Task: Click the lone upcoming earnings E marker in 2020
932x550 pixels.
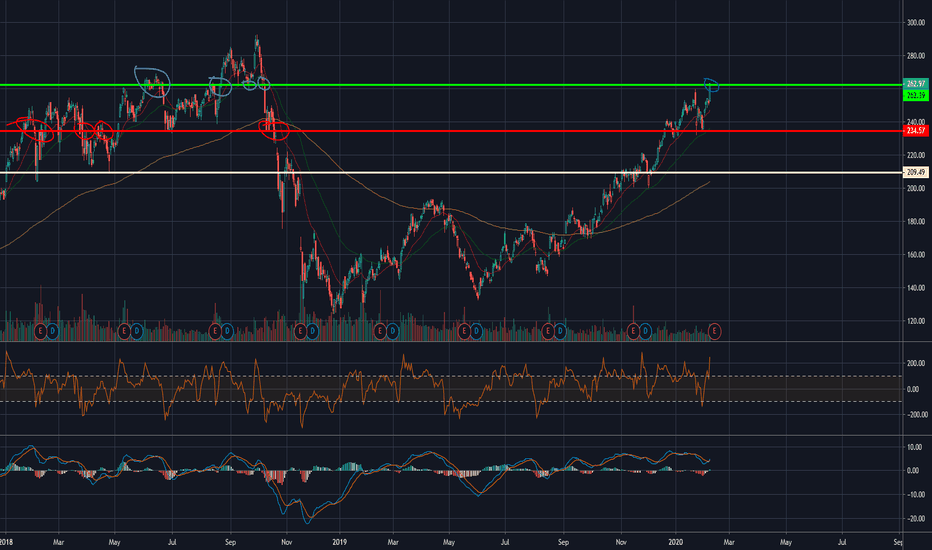Action: click(714, 331)
